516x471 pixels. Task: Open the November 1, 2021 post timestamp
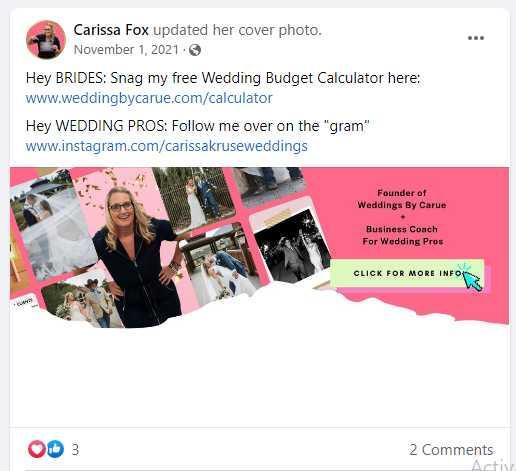126,50
